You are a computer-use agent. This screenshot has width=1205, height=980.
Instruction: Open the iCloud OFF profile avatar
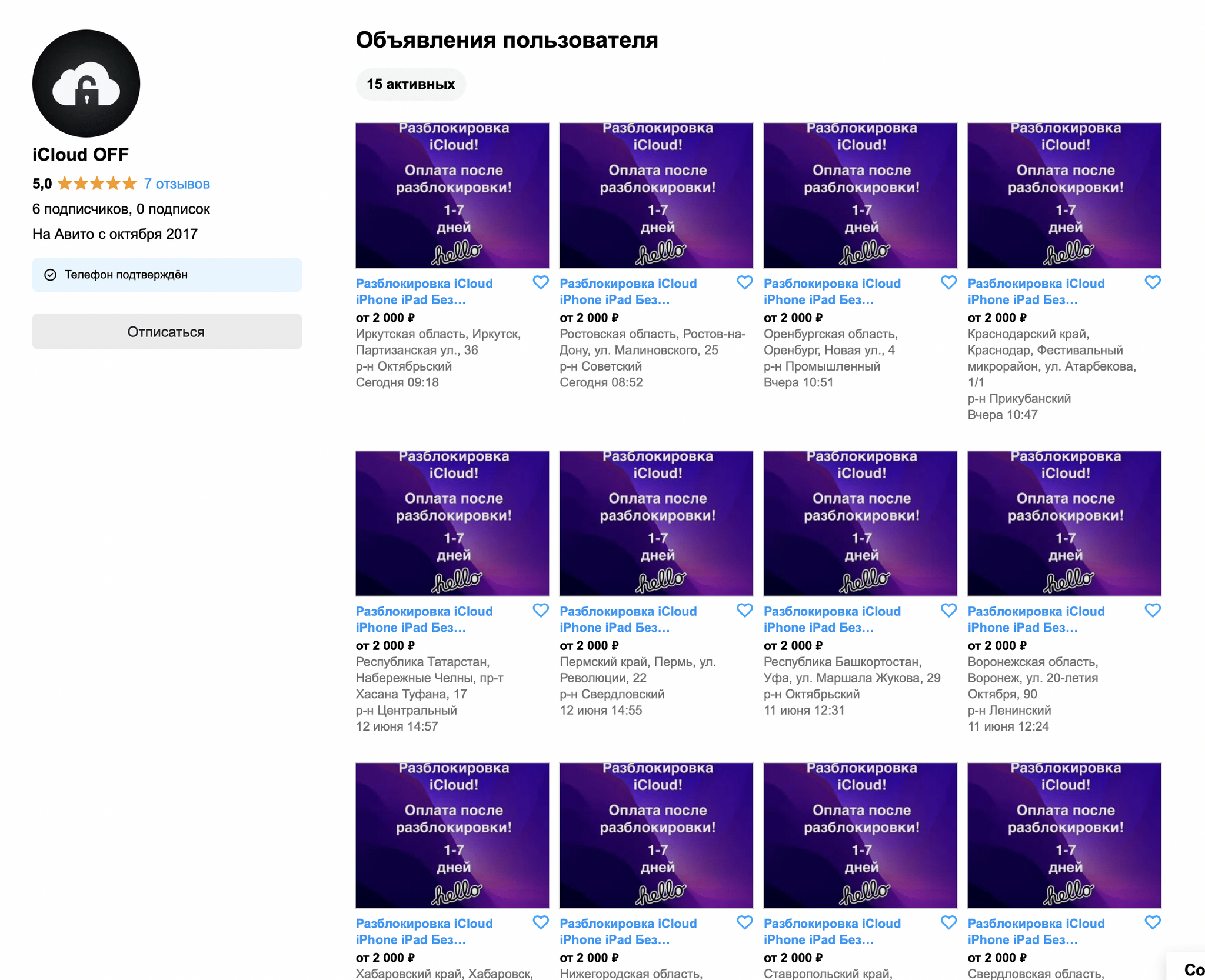(x=86, y=84)
